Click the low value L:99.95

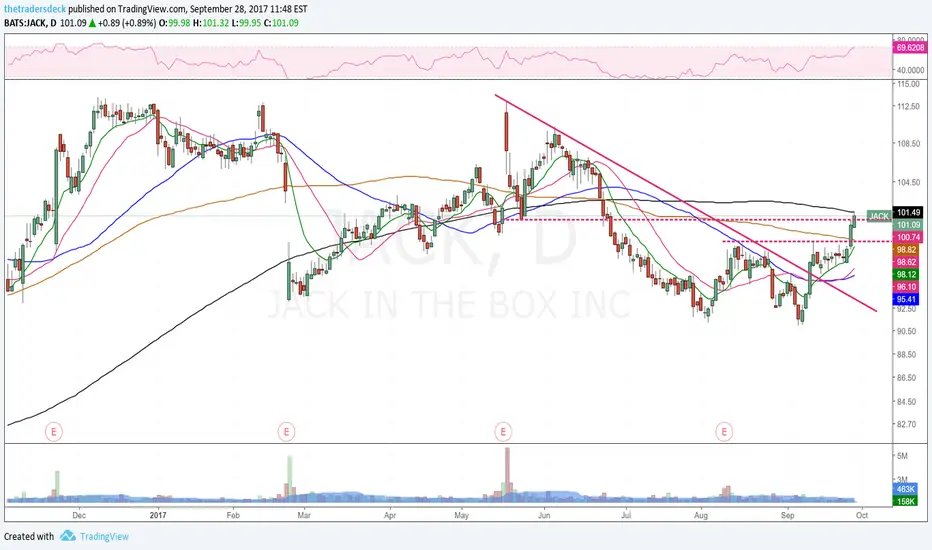(x=246, y=23)
